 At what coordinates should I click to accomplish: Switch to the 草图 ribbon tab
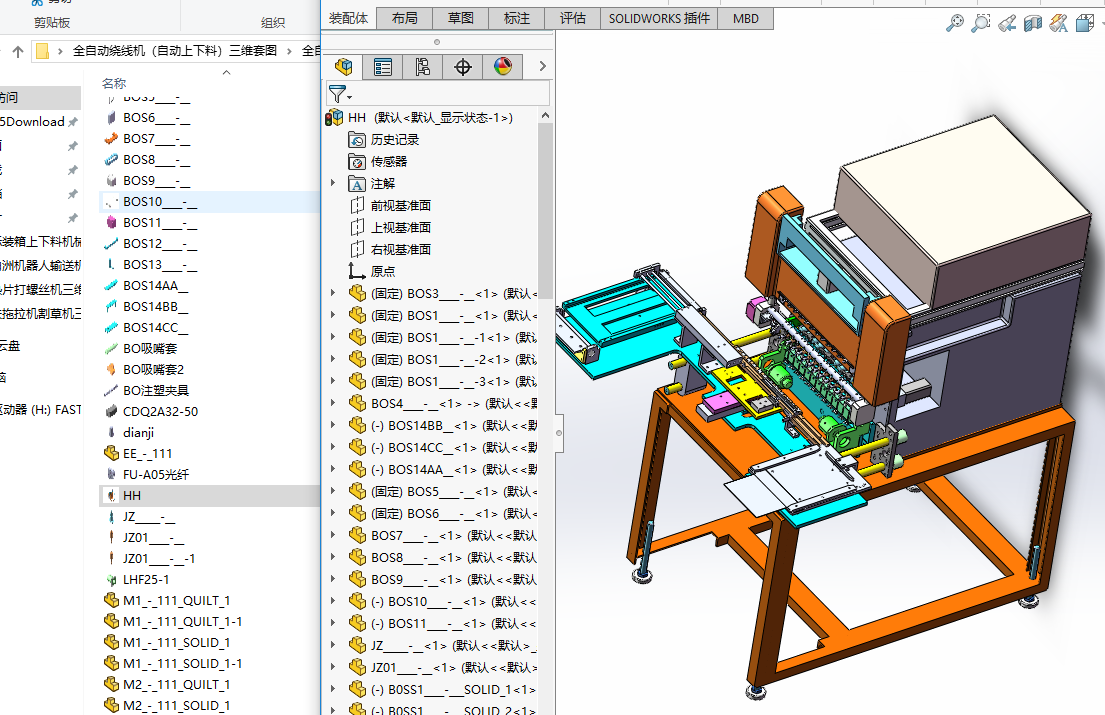(461, 18)
